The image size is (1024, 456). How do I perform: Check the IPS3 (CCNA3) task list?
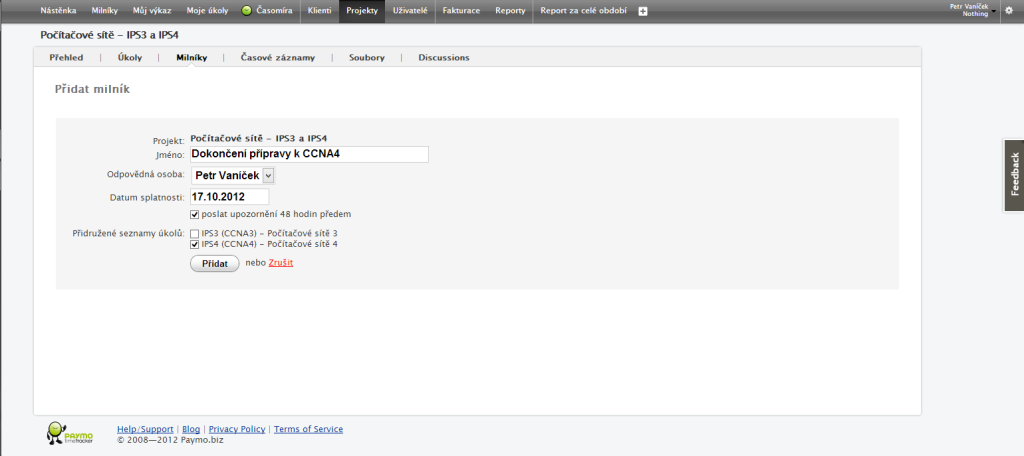click(x=195, y=233)
